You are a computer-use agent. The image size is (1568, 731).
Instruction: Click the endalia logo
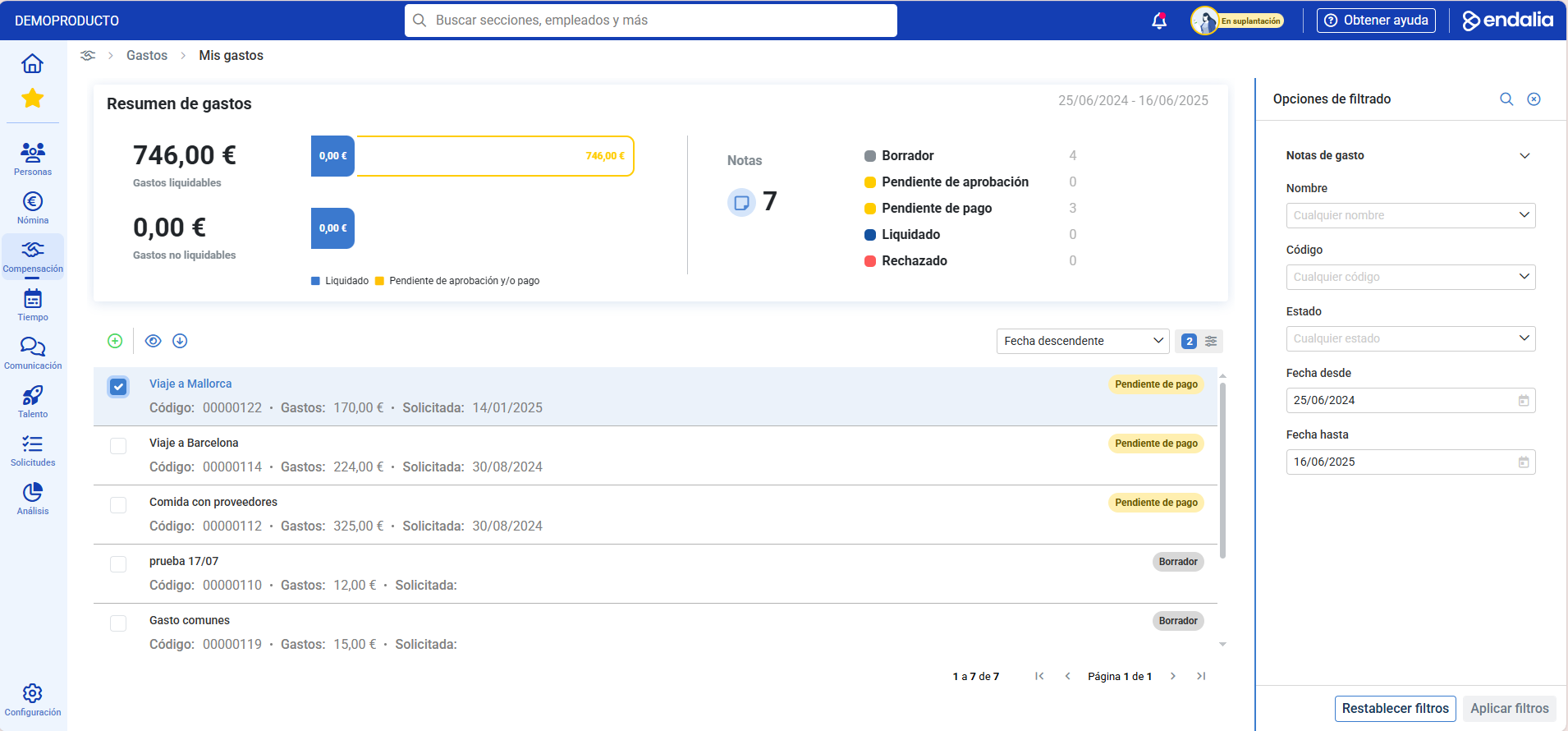point(1508,21)
